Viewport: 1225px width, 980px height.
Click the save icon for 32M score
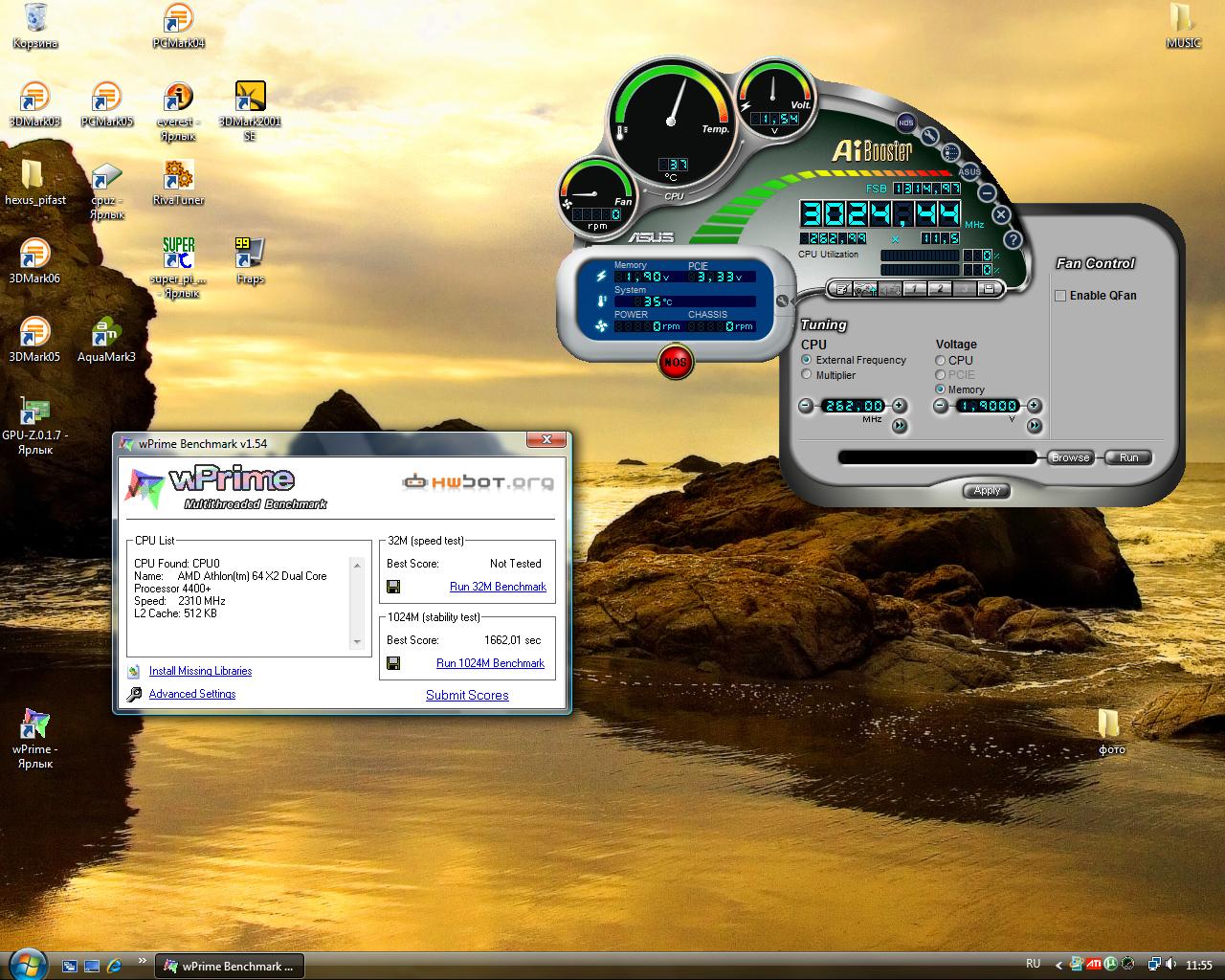(393, 587)
